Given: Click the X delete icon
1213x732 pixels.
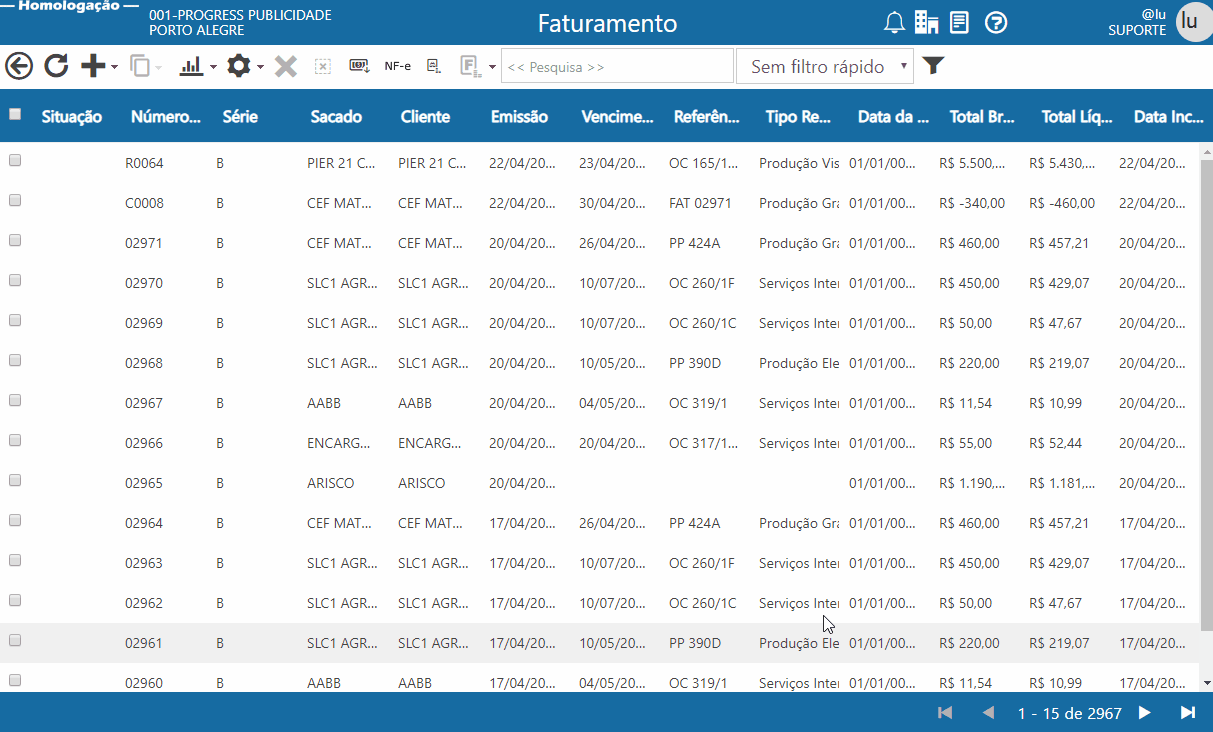Looking at the screenshot, I should point(286,66).
